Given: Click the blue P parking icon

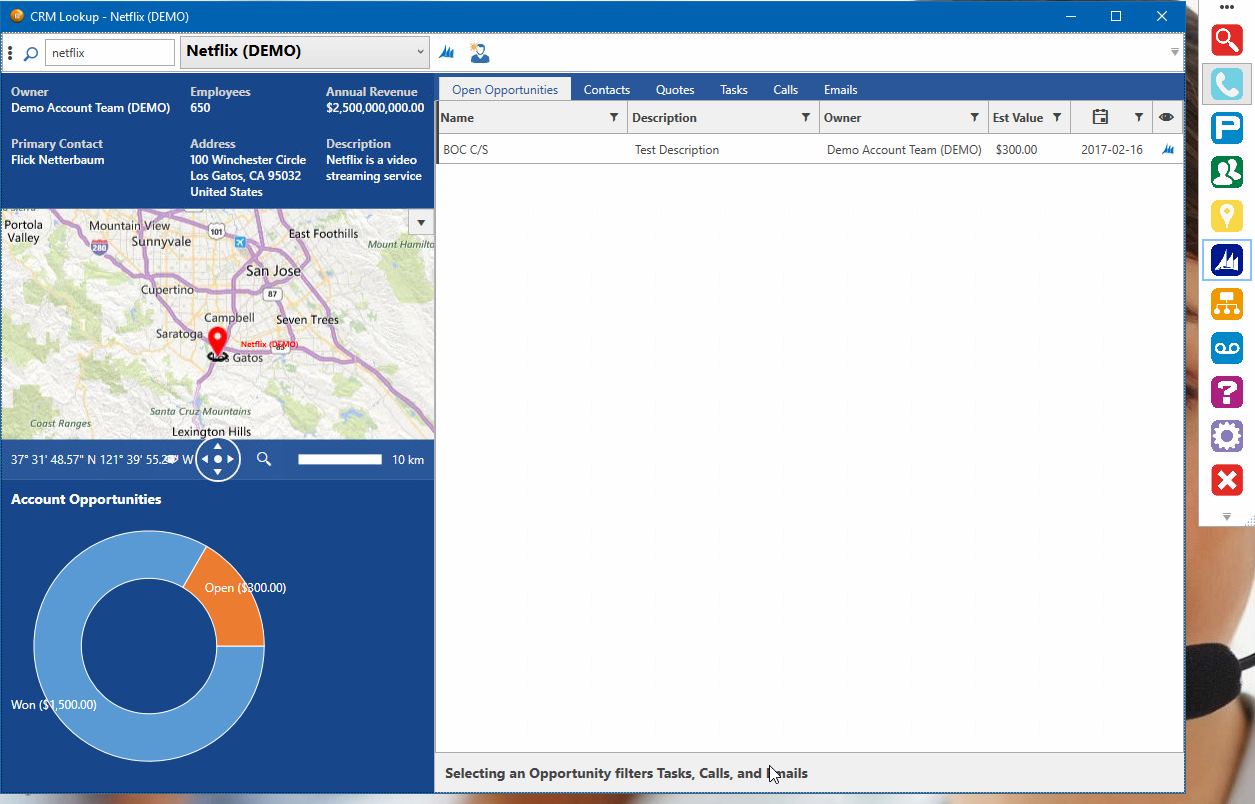Looking at the screenshot, I should pos(1226,128).
